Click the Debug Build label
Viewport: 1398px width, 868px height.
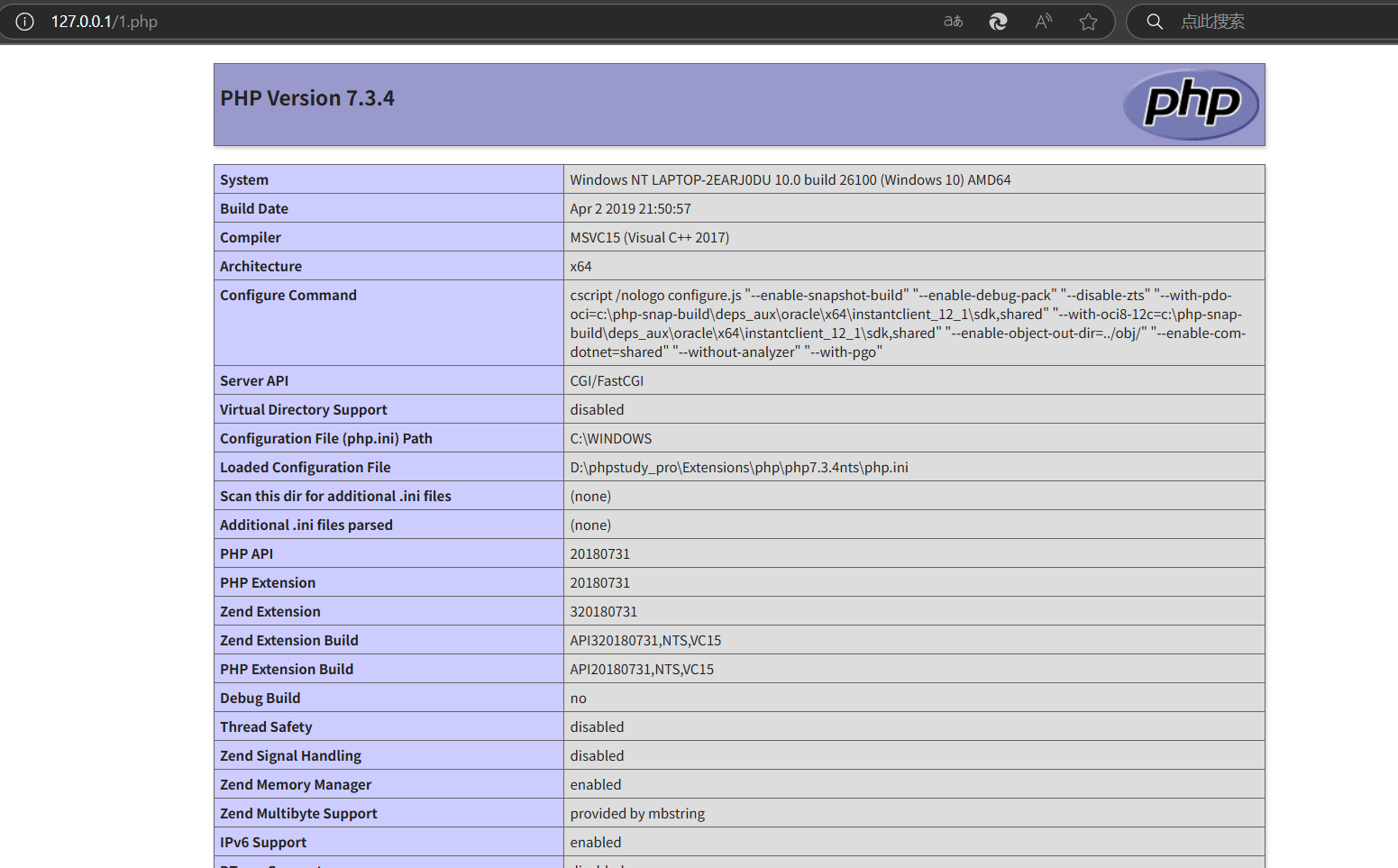click(260, 698)
